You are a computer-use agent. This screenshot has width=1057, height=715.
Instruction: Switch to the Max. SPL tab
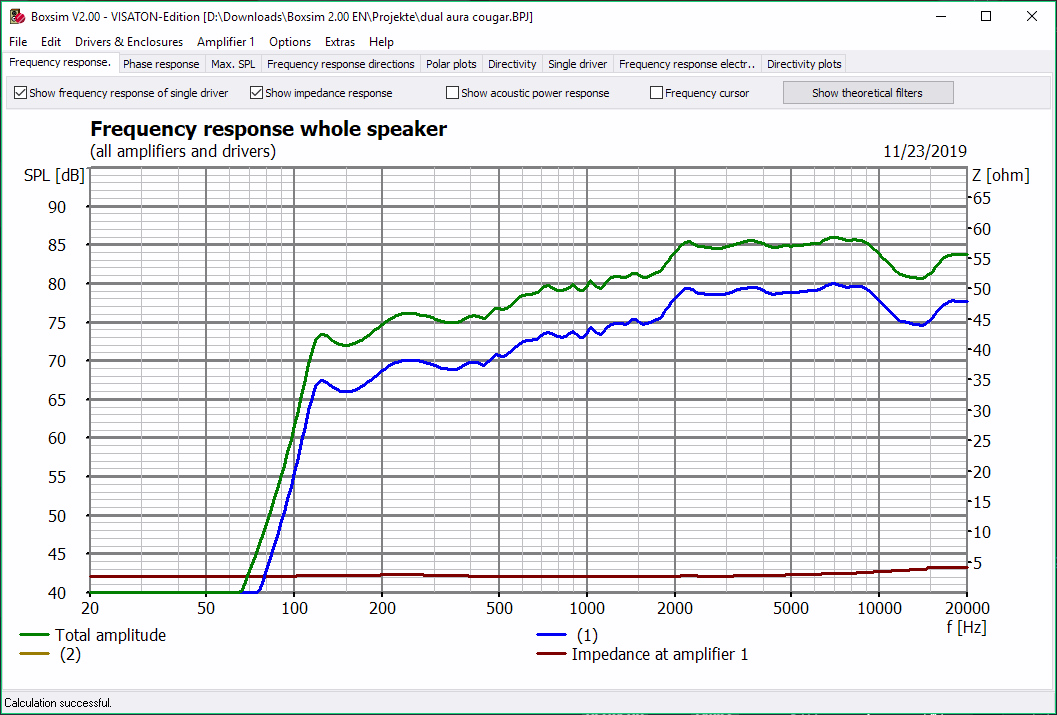click(x=233, y=64)
